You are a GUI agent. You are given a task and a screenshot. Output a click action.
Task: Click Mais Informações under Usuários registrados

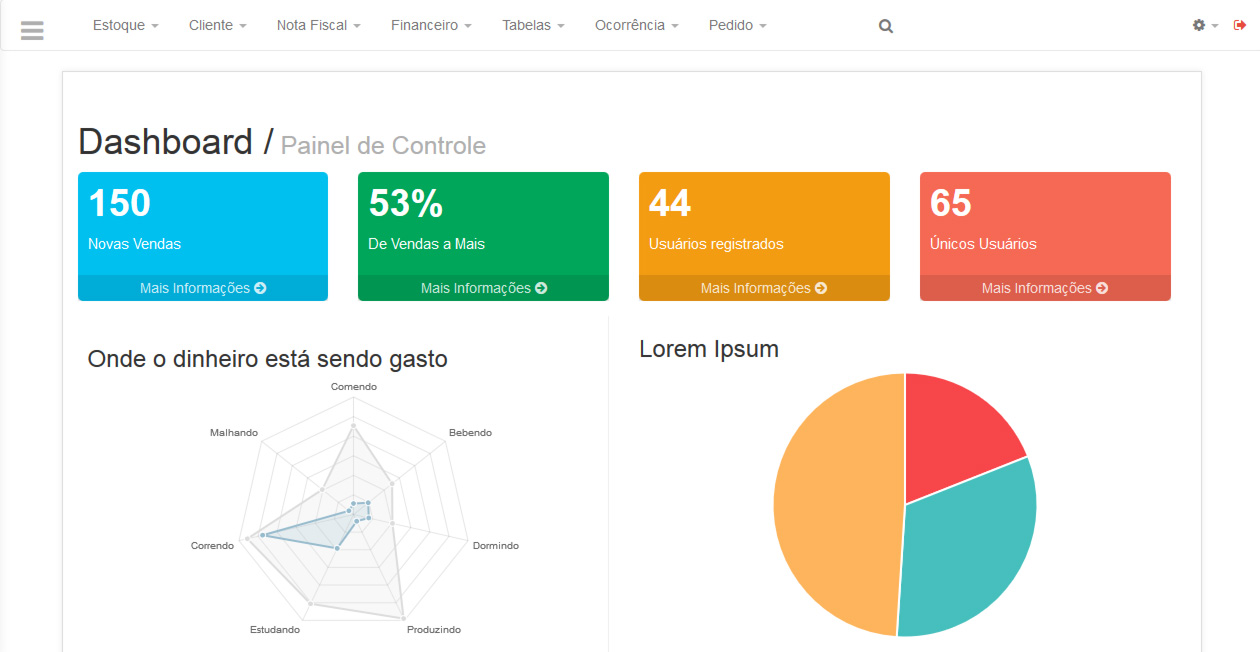point(755,288)
